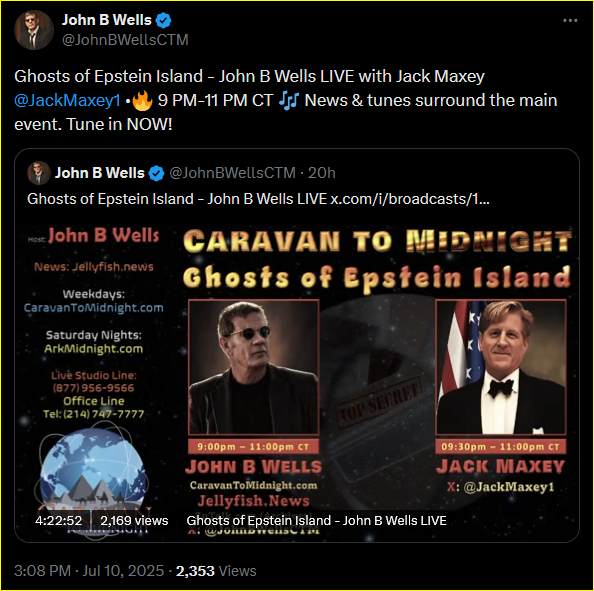Click the 4:22:52 broadcast duration label
Viewport: 594px width, 591px height.
(x=58, y=521)
